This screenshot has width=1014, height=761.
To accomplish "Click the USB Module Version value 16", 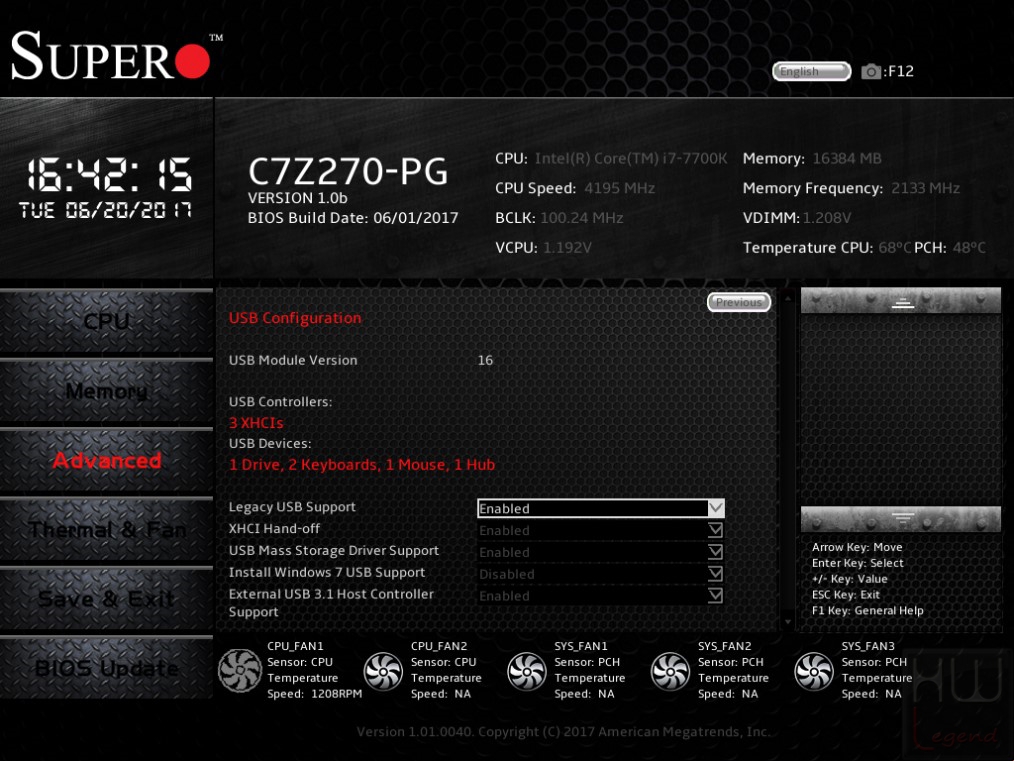I will 485,360.
